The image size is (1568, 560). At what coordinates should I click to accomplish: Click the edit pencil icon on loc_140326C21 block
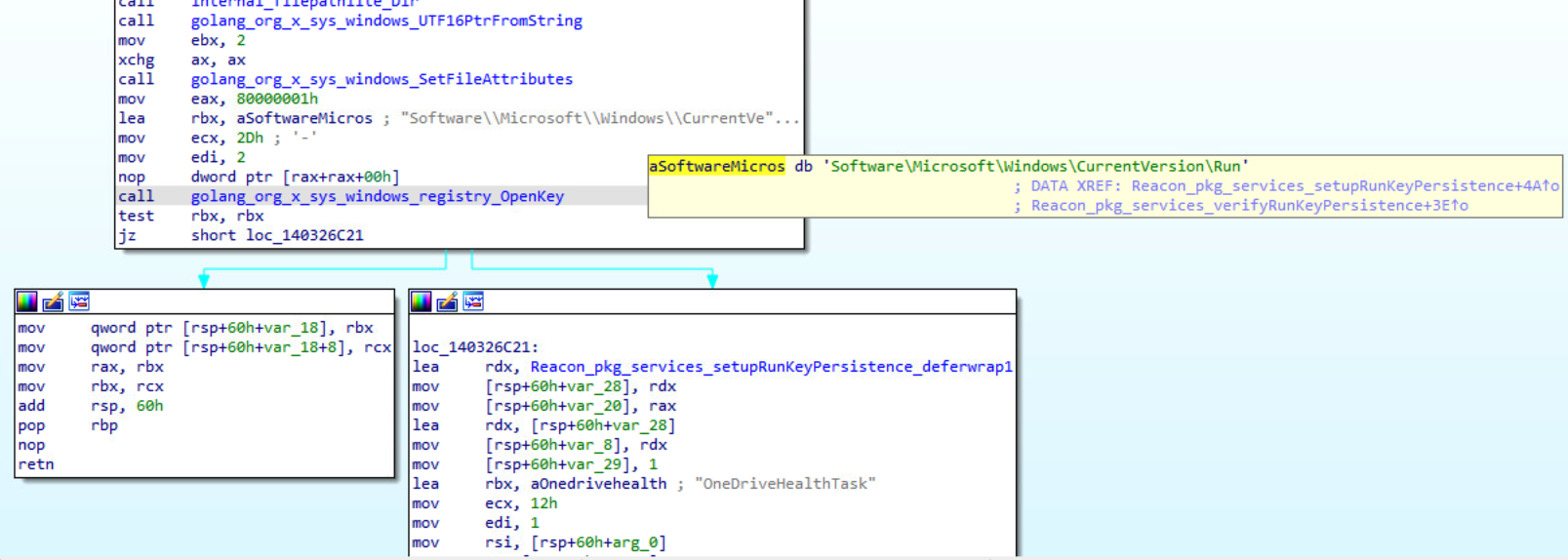(447, 301)
